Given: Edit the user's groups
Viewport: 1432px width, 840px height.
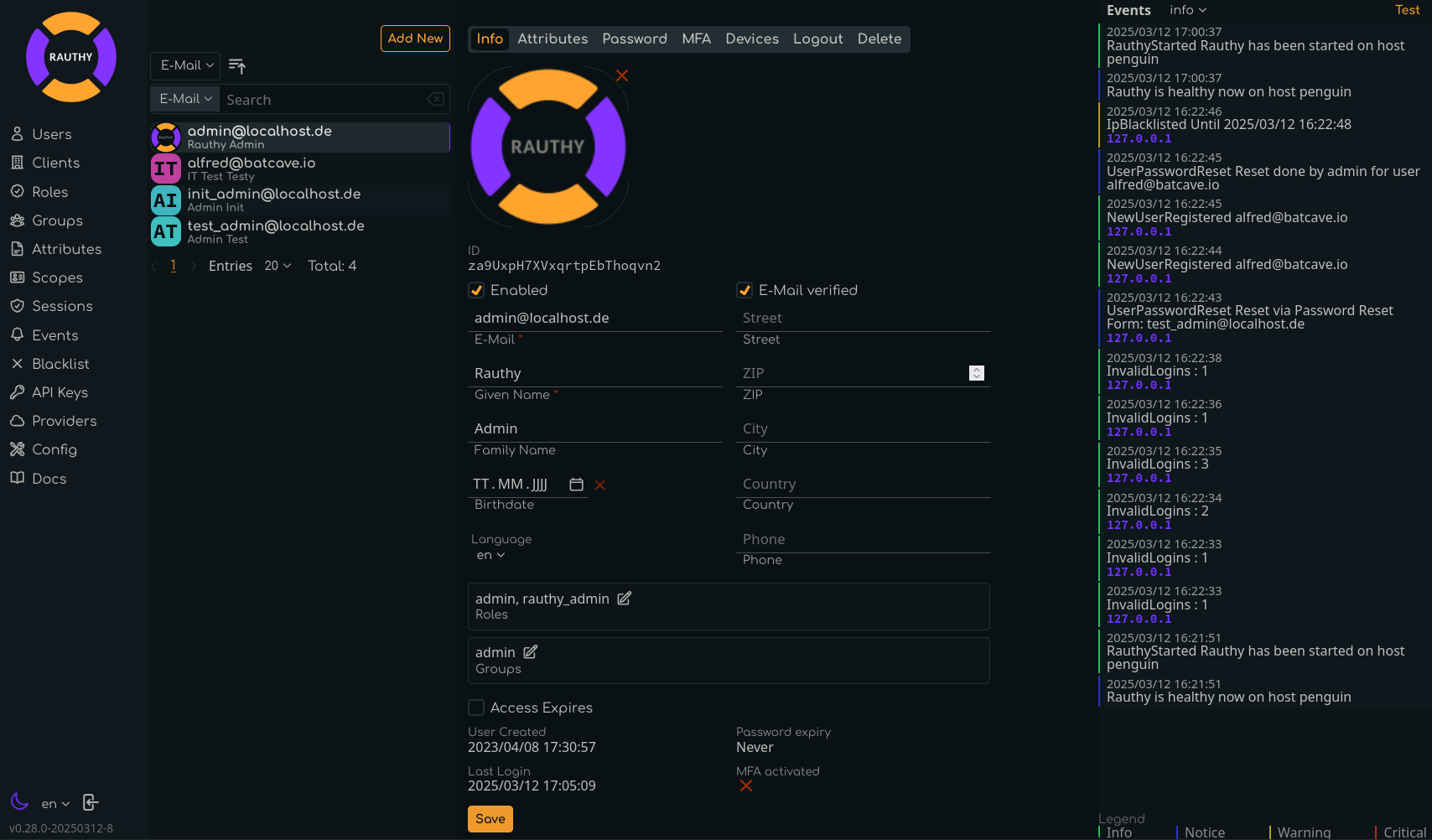Looking at the screenshot, I should [531, 652].
